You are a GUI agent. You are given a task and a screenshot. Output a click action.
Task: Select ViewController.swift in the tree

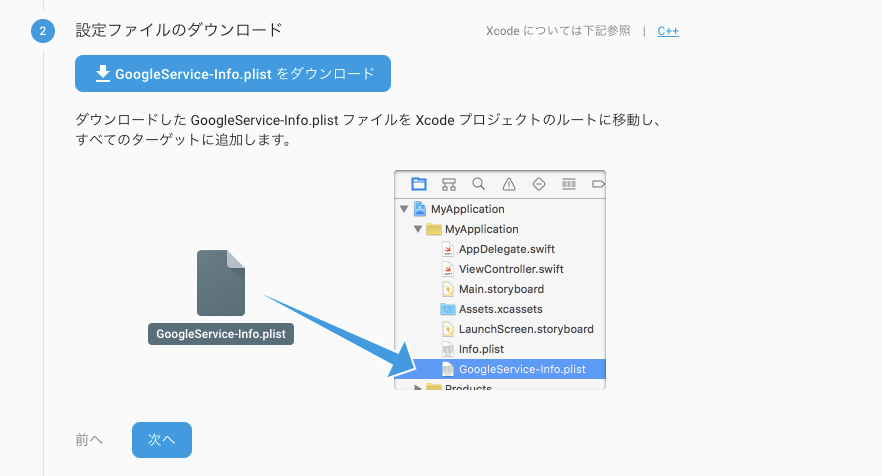point(511,269)
